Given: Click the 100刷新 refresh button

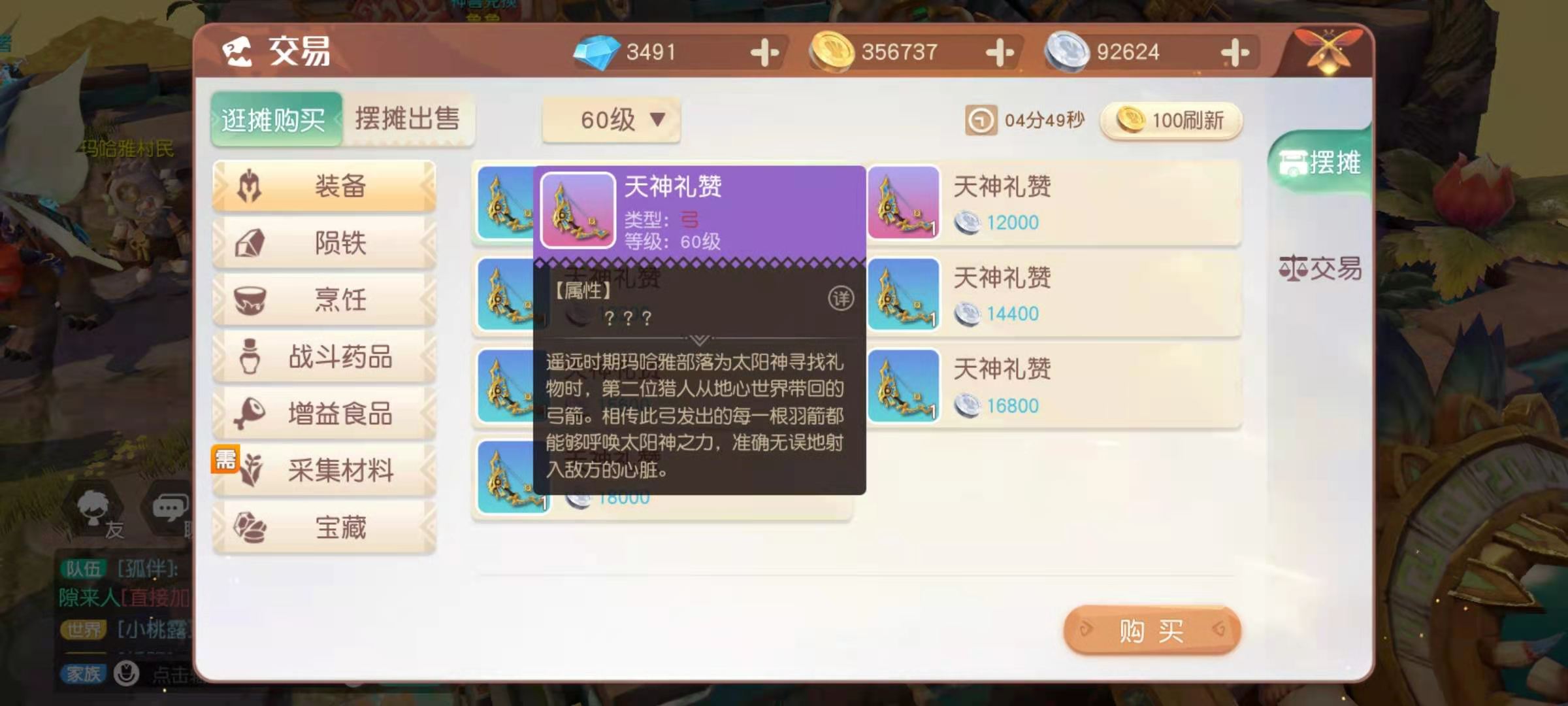Looking at the screenshot, I should coord(1171,120).
